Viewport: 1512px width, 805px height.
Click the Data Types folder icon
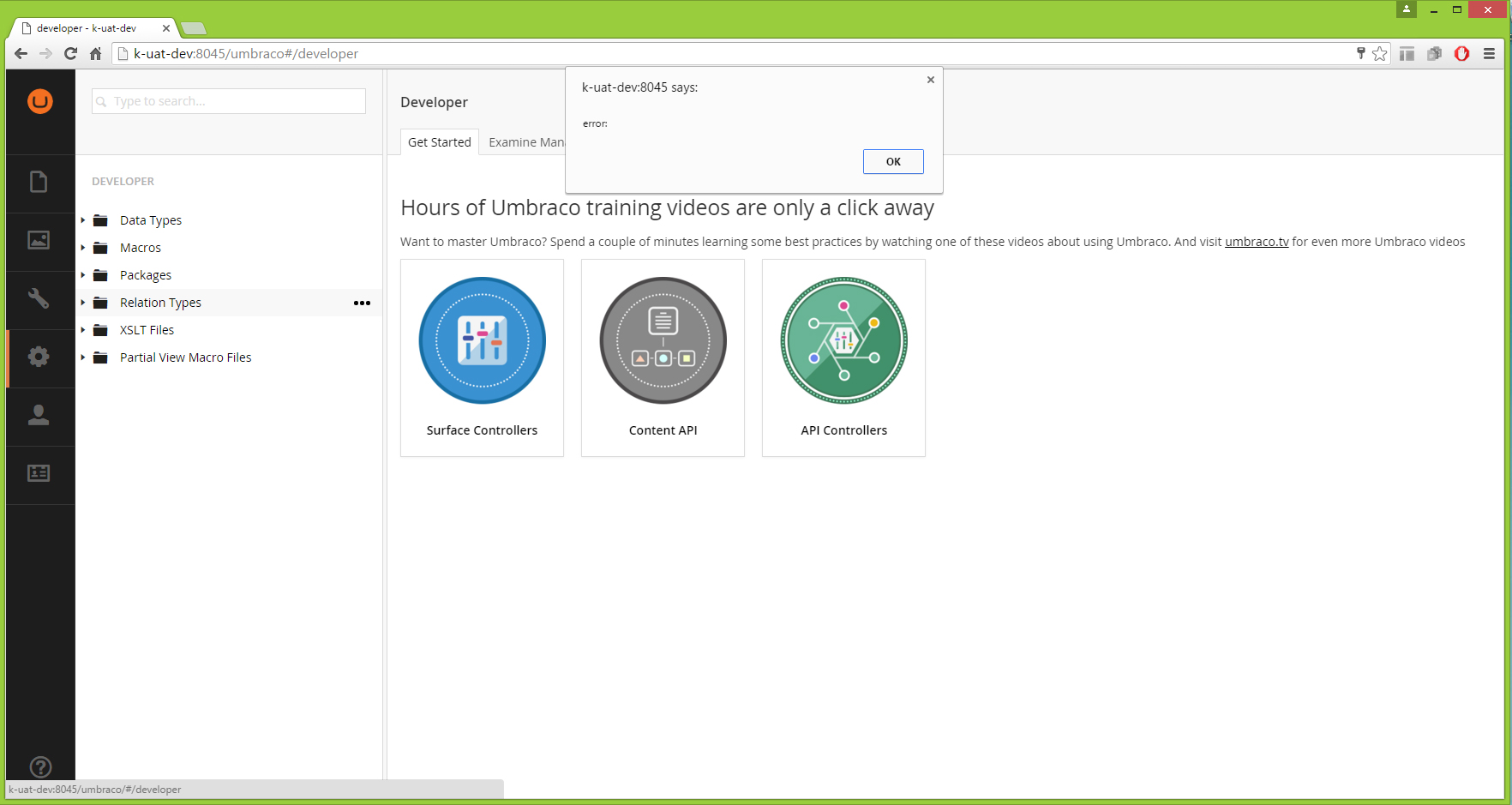tap(100, 220)
